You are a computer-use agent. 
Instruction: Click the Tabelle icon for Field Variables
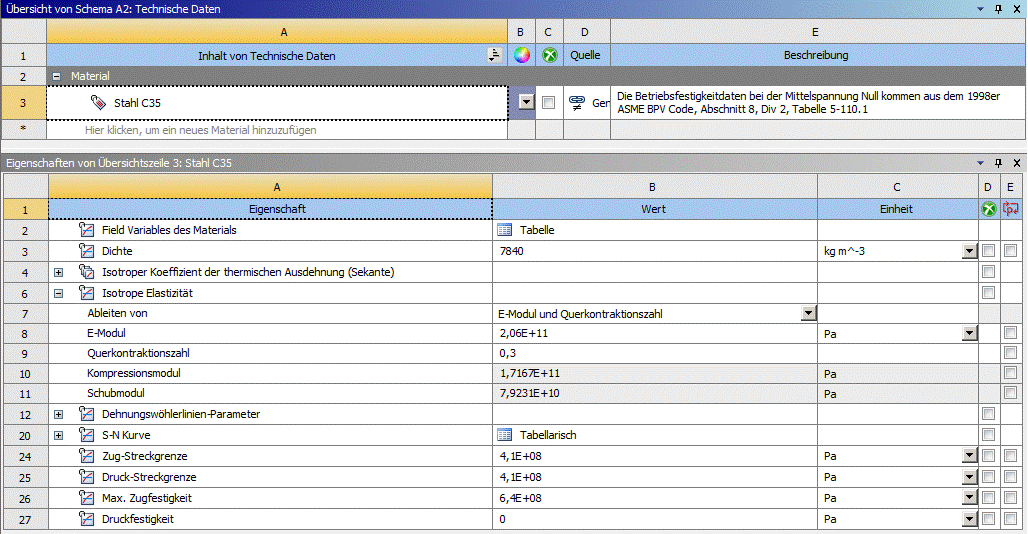tap(505, 230)
